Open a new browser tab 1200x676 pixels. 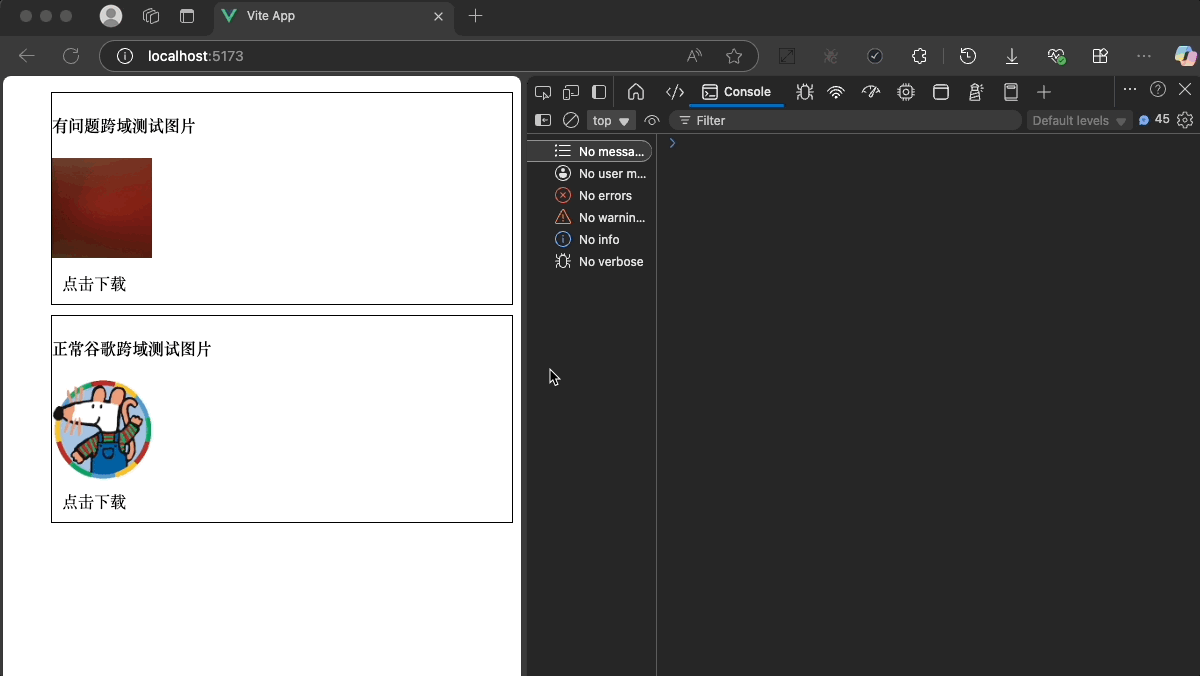476,16
